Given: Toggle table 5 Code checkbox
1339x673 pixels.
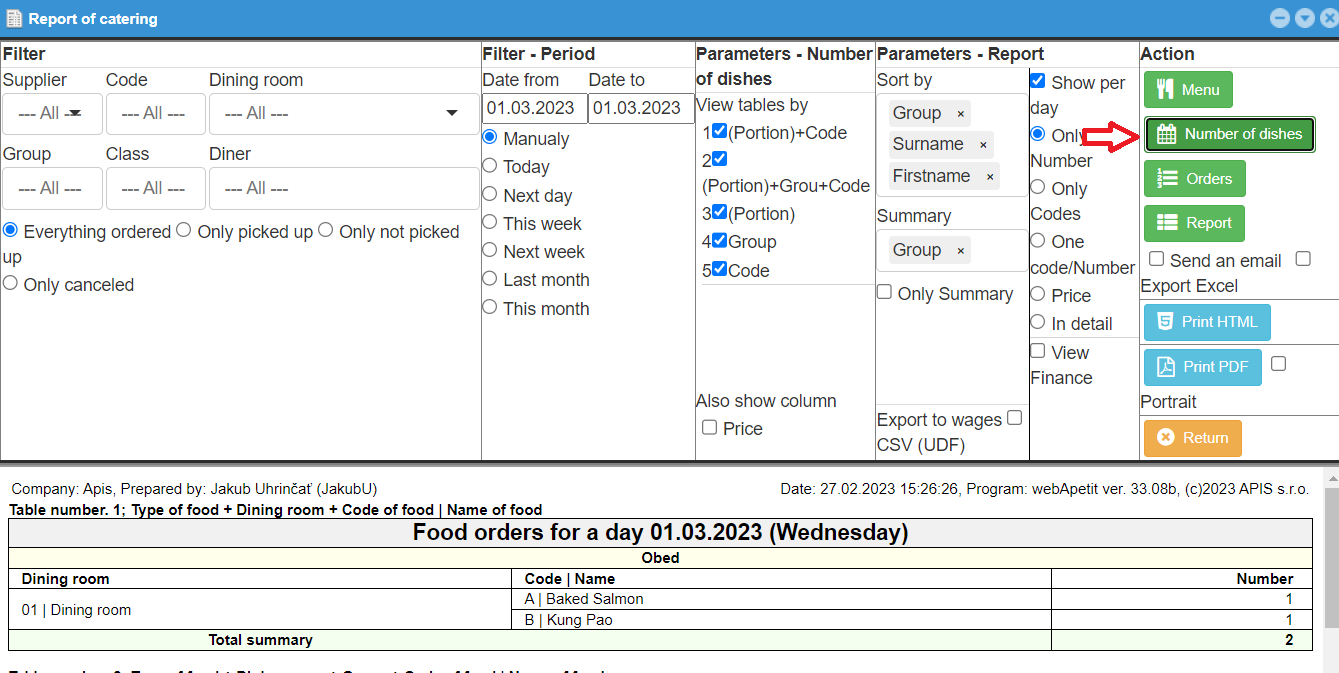Looking at the screenshot, I should pos(719,268).
